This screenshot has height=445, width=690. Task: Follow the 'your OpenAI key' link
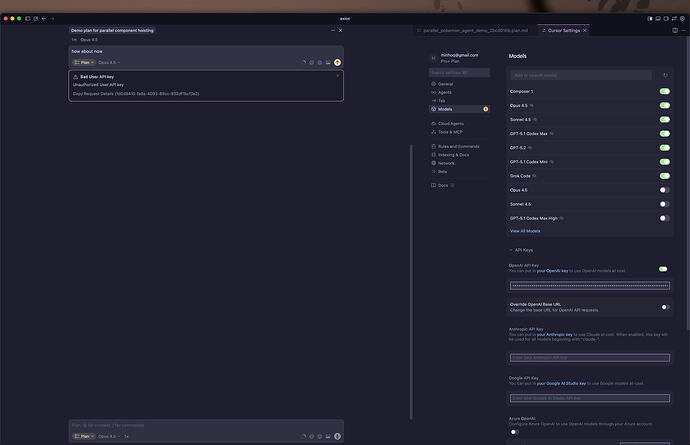(x=552, y=271)
